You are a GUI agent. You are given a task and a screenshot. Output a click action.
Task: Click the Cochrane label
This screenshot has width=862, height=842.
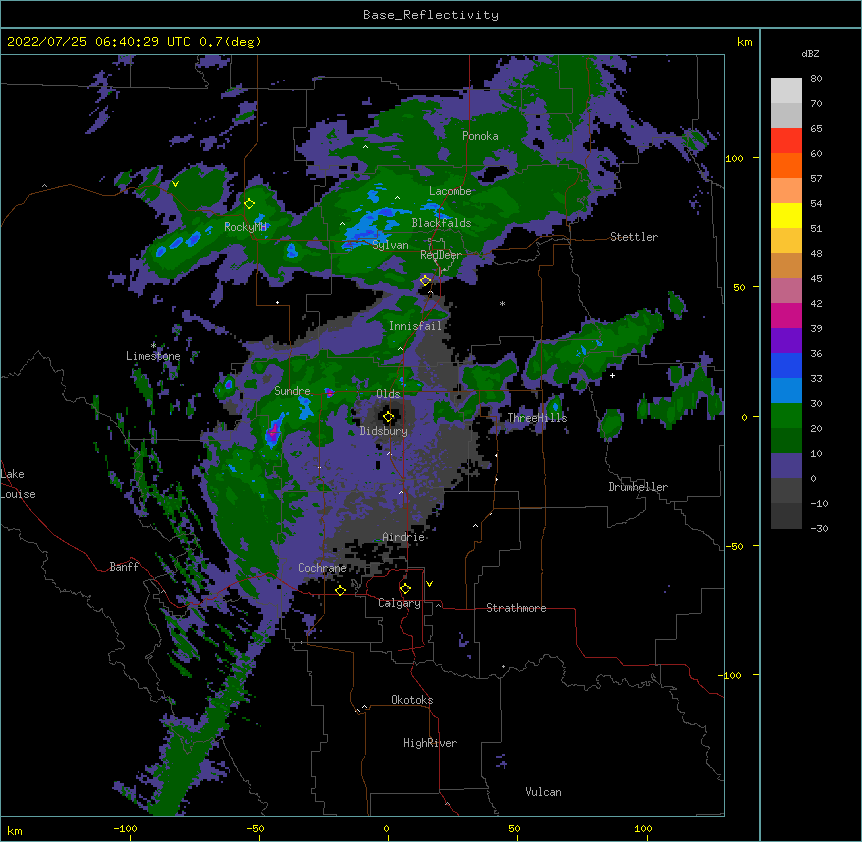coord(322,568)
